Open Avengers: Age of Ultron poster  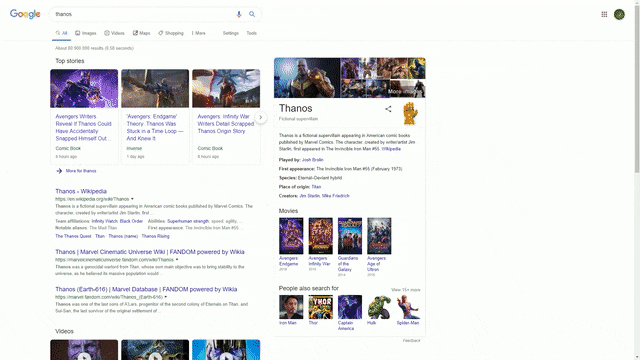pyautogui.click(x=379, y=236)
